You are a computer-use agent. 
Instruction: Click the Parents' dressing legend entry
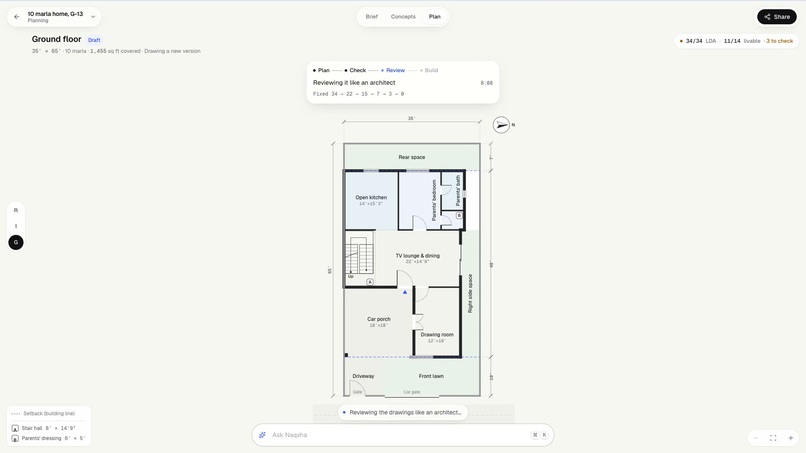click(48, 438)
